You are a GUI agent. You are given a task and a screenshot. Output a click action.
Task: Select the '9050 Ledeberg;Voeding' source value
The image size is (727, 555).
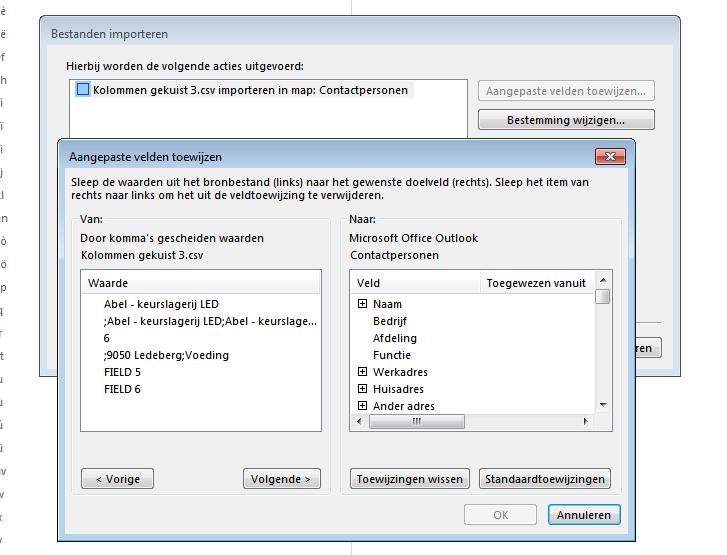[166, 355]
